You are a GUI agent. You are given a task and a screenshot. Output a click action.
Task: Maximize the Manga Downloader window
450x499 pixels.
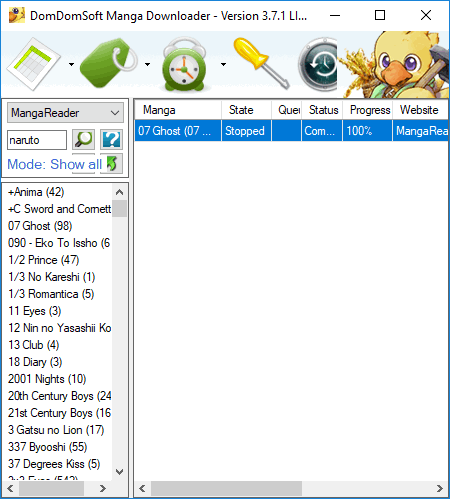tap(380, 15)
